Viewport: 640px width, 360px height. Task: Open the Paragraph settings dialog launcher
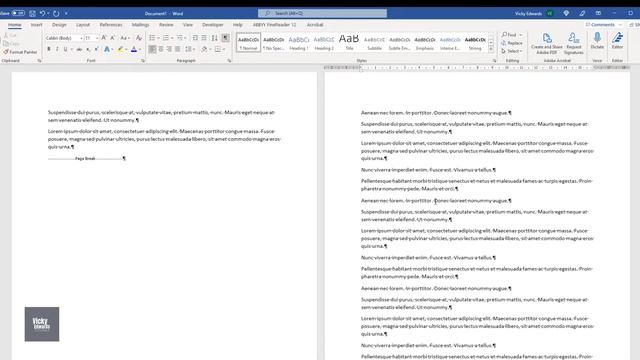pos(229,60)
